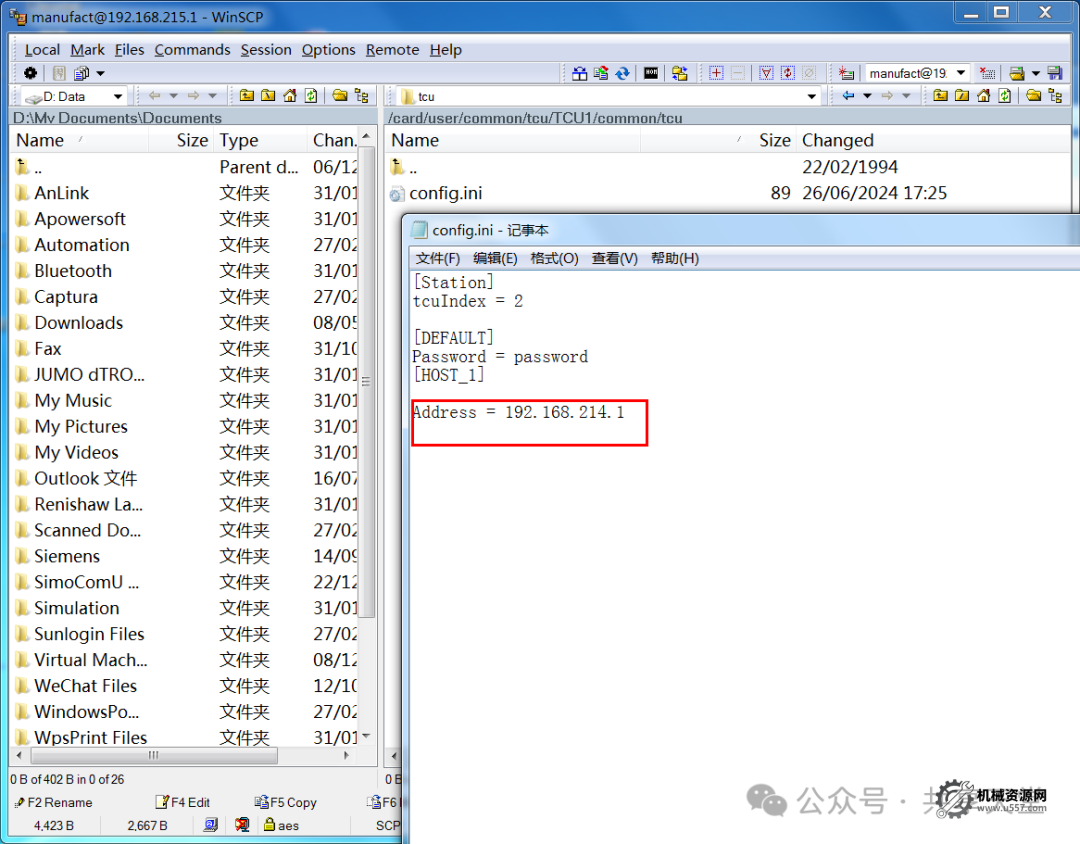Open the Console terminal icon
The image size is (1080, 844).
click(x=651, y=73)
